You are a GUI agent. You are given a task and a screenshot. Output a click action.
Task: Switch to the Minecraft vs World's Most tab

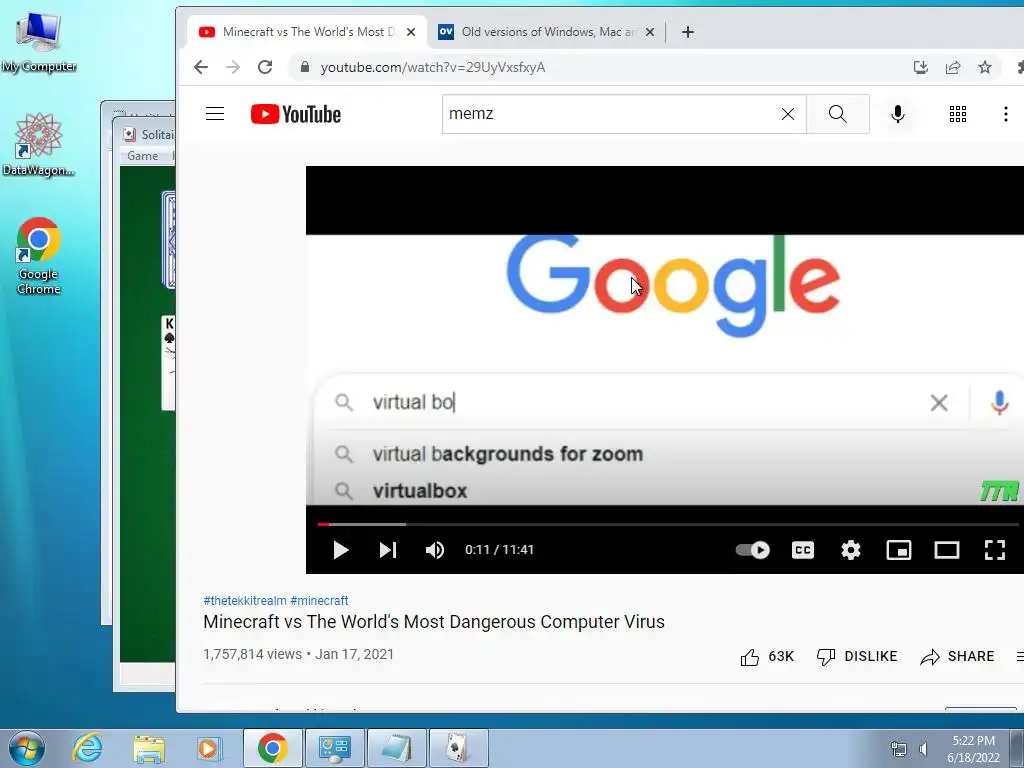click(308, 32)
